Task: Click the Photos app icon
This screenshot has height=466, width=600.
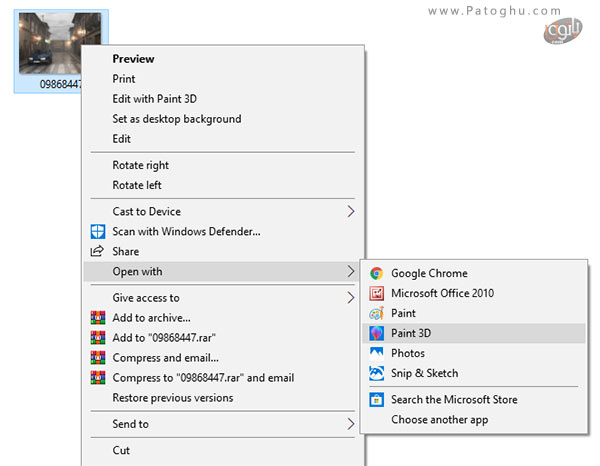Action: [377, 353]
